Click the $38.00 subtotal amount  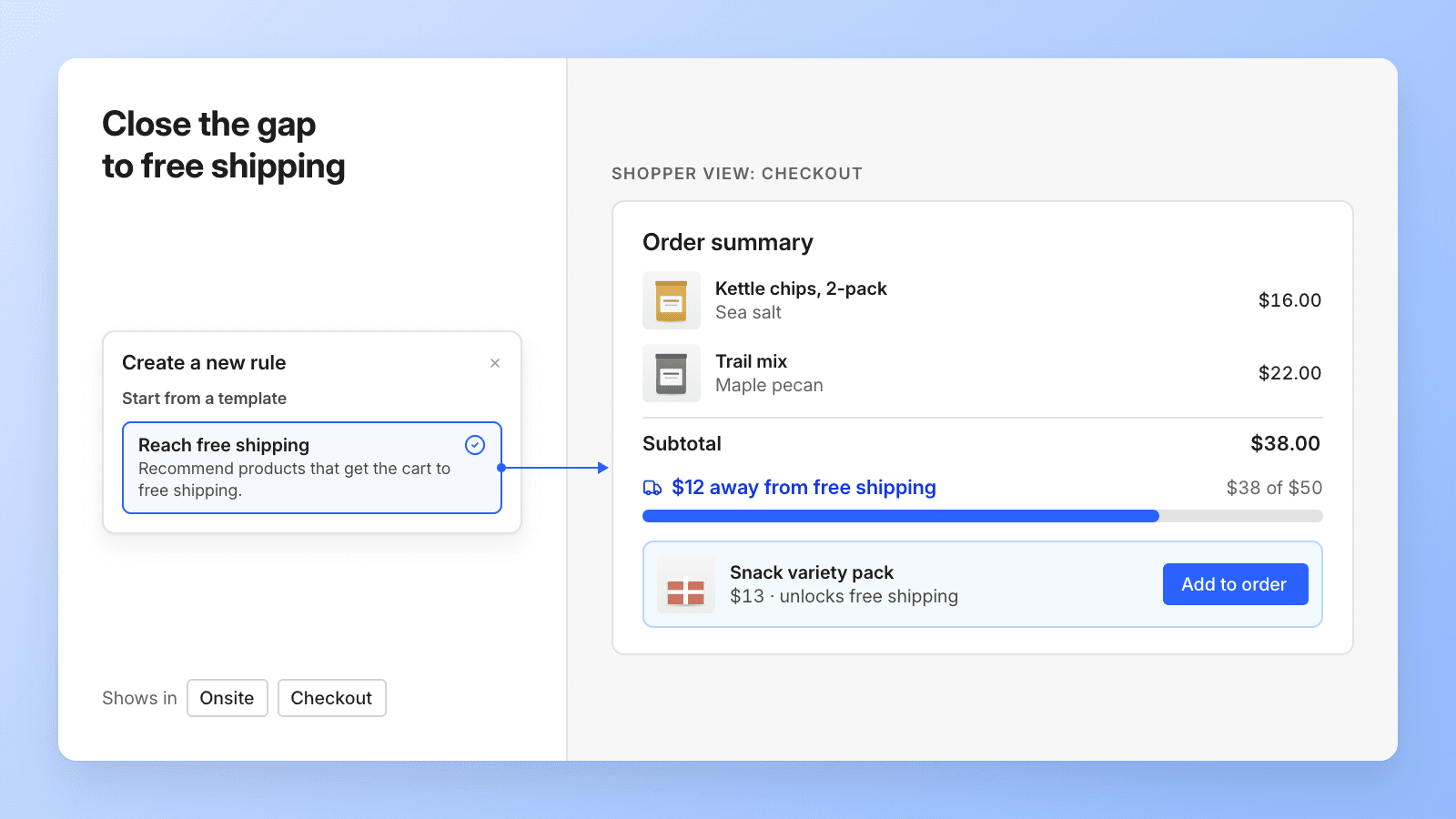click(x=1285, y=443)
